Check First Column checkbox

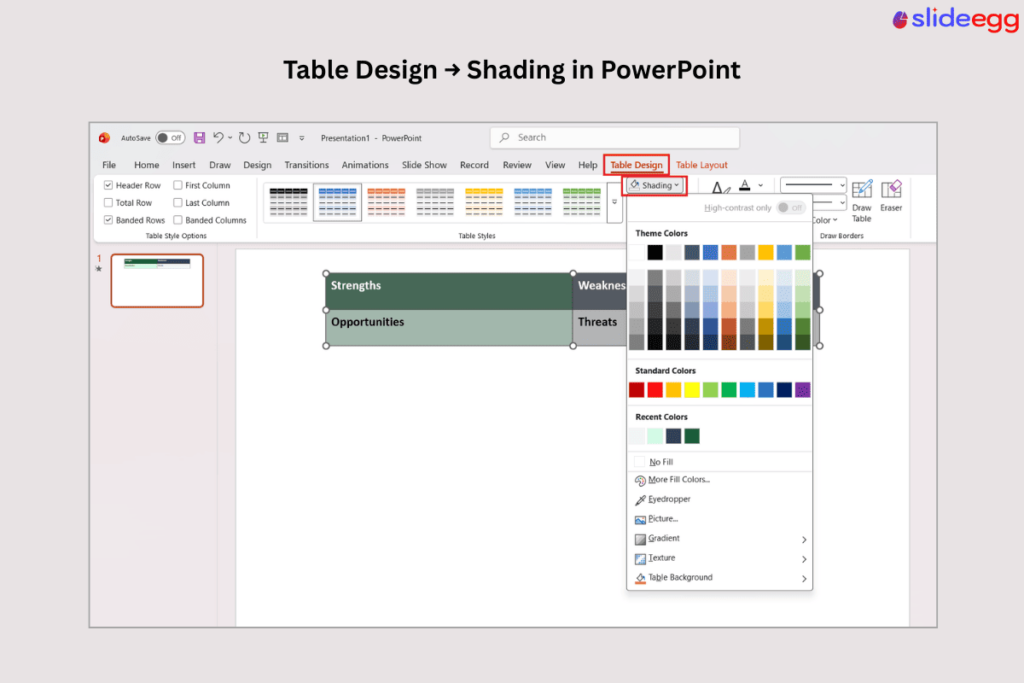[178, 185]
